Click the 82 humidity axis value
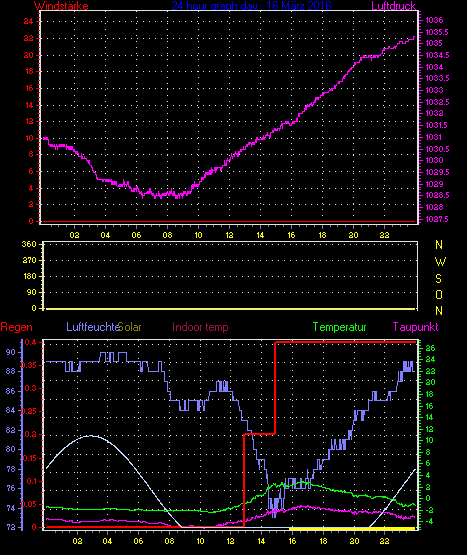 click(x=11, y=430)
